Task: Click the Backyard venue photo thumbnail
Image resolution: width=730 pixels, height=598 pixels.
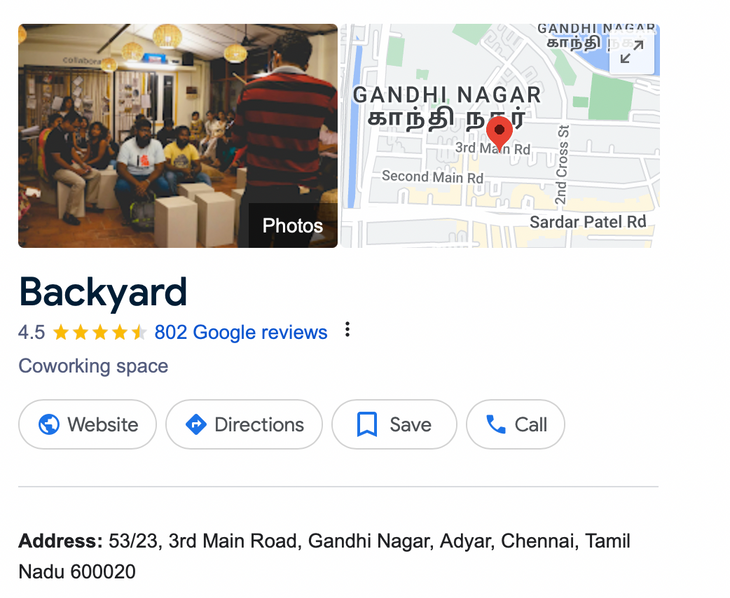Action: (178, 136)
